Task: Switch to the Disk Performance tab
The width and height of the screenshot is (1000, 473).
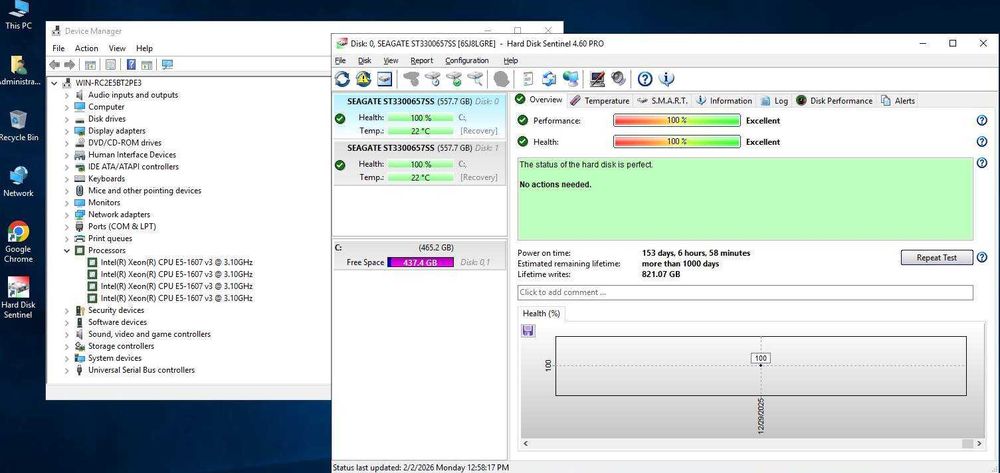Action: pos(834,101)
